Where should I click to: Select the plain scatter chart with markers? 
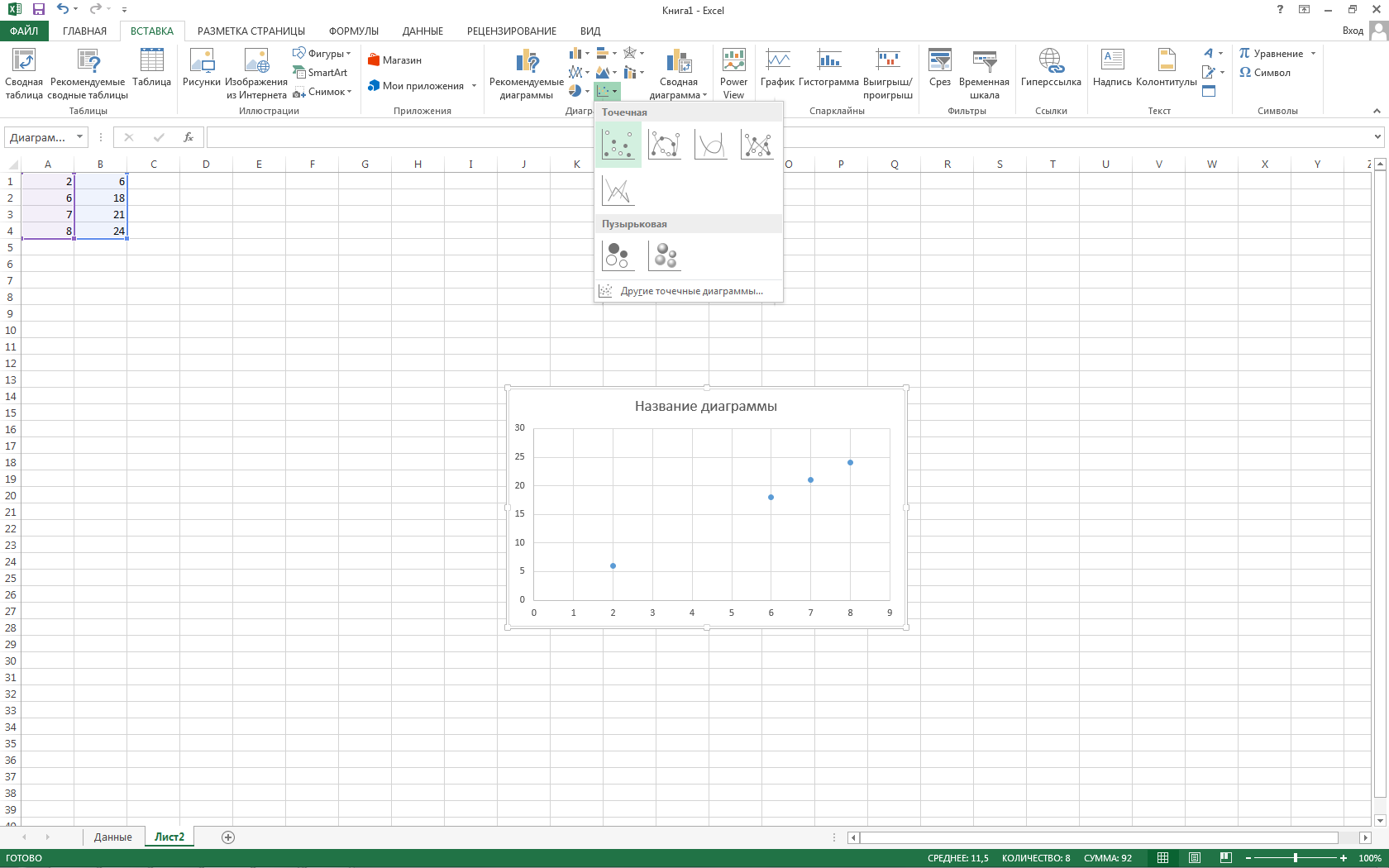point(618,145)
